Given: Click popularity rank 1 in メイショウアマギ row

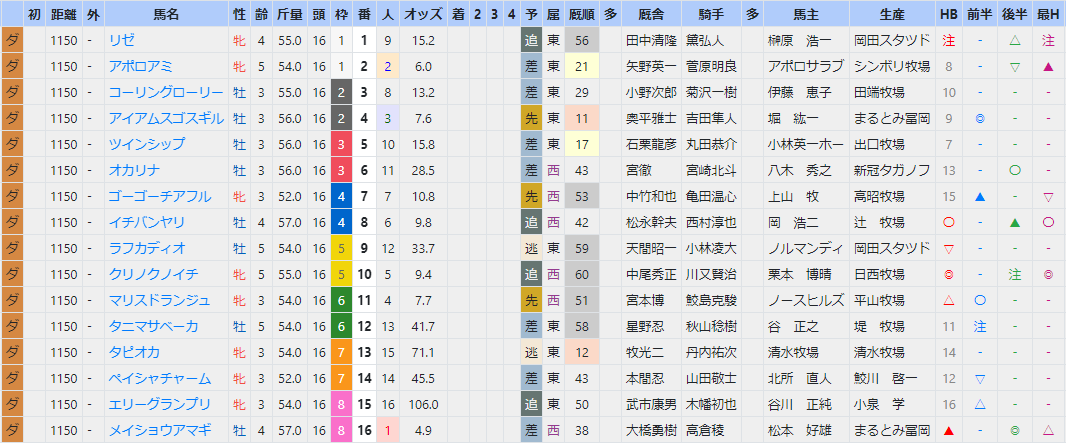Looking at the screenshot, I should point(387,430).
